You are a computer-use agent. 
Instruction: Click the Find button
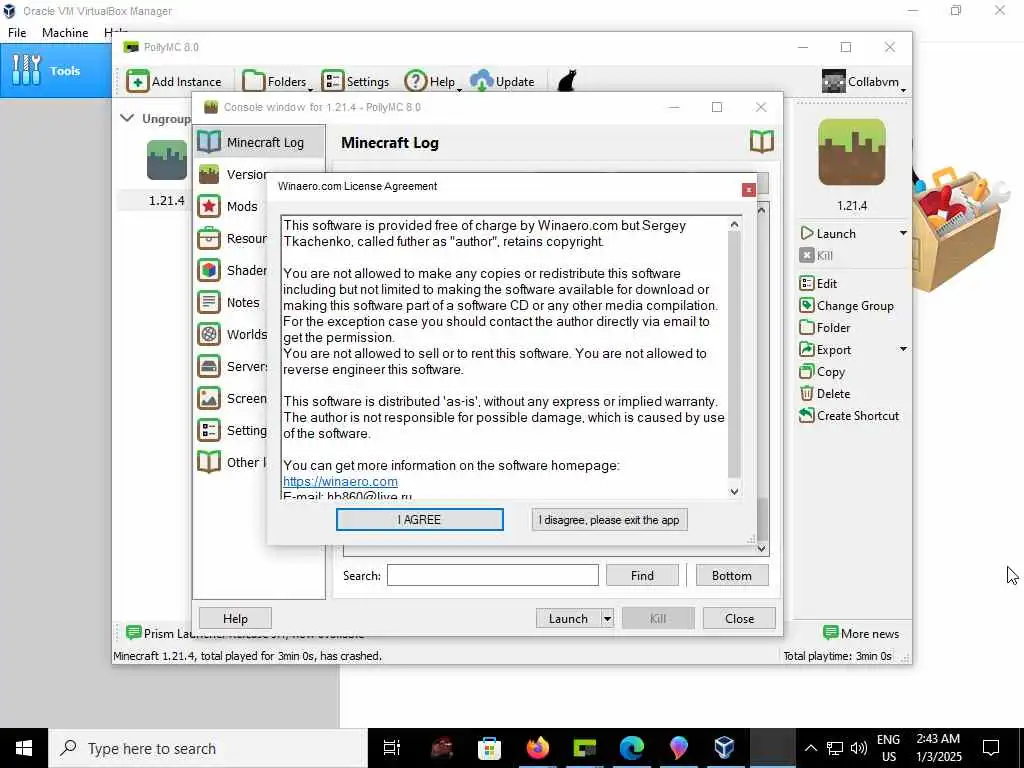pos(642,575)
